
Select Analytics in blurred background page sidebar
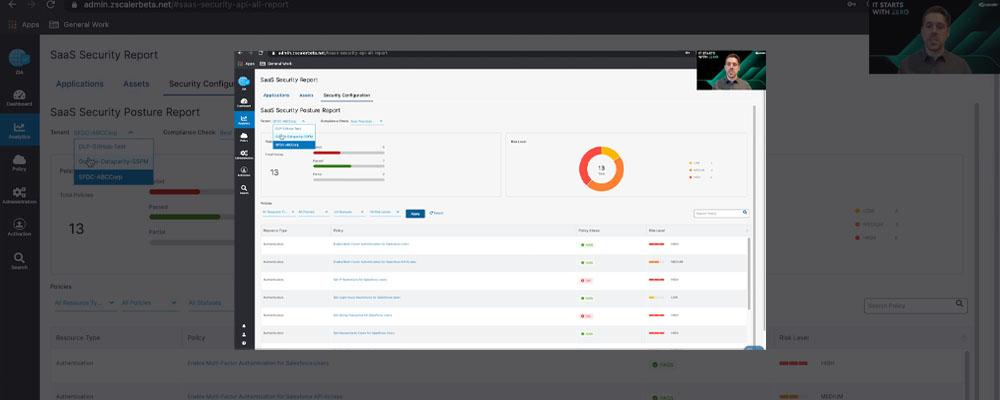[x=19, y=130]
